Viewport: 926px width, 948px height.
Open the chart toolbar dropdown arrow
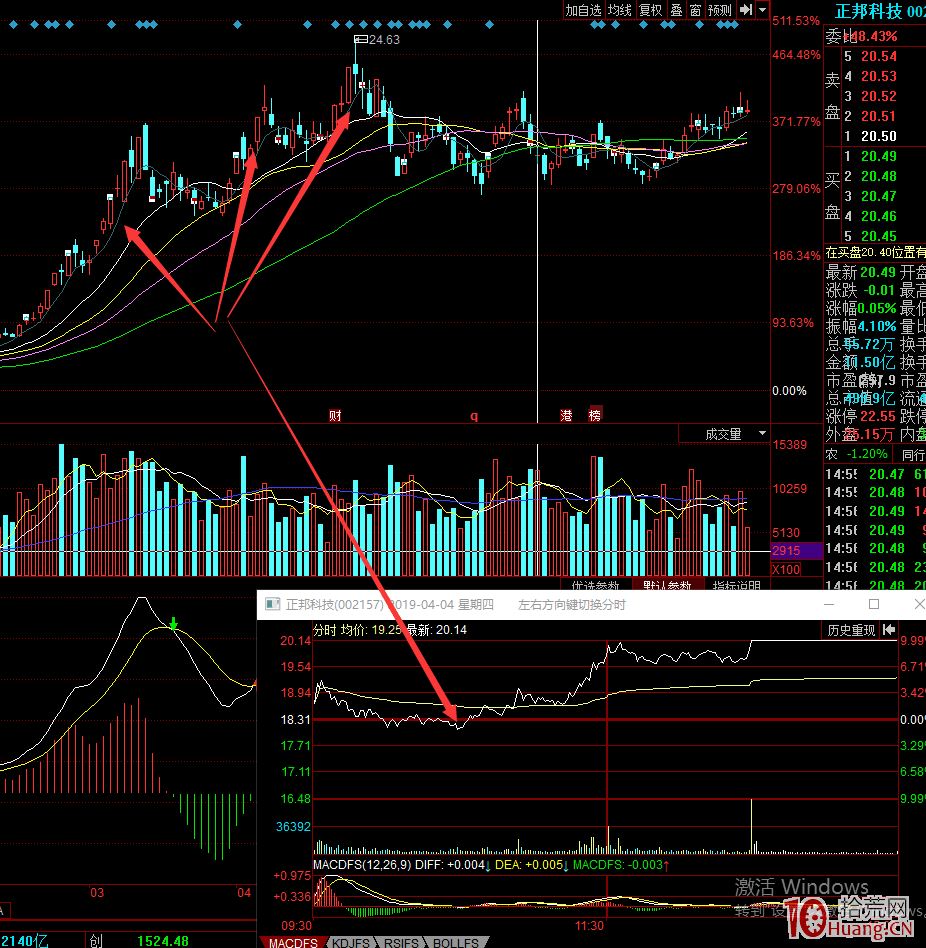coord(763,10)
